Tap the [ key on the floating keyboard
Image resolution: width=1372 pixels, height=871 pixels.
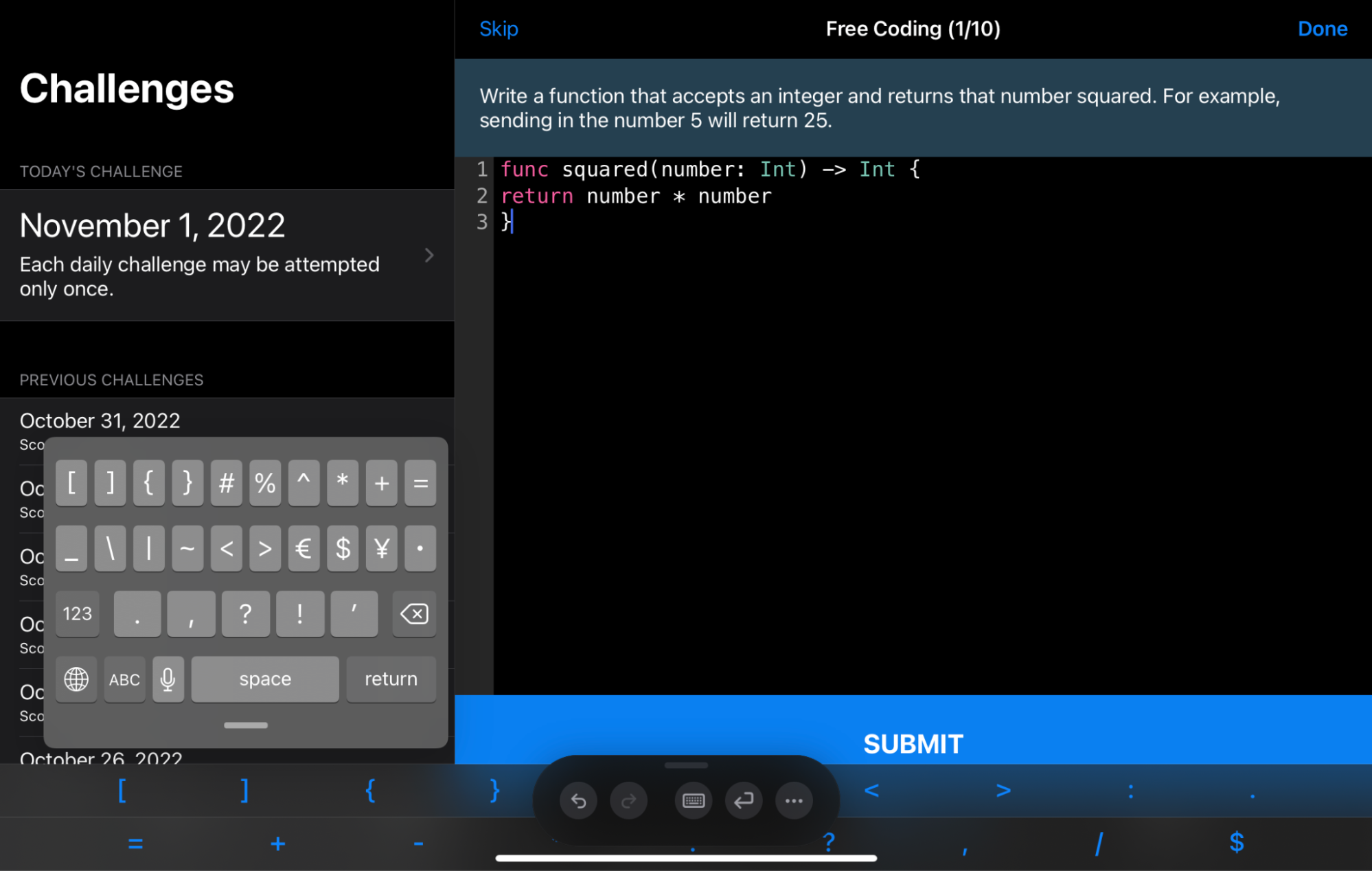pyautogui.click(x=71, y=483)
